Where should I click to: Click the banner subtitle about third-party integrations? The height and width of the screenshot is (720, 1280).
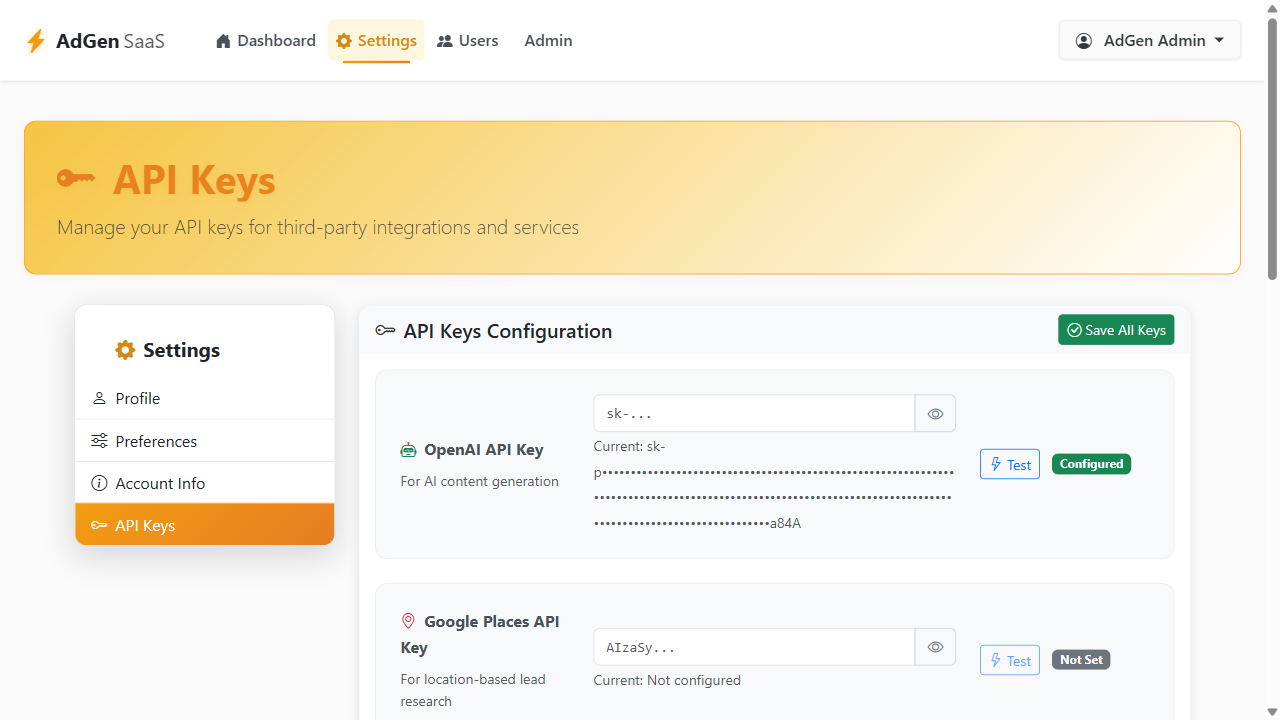coord(318,227)
